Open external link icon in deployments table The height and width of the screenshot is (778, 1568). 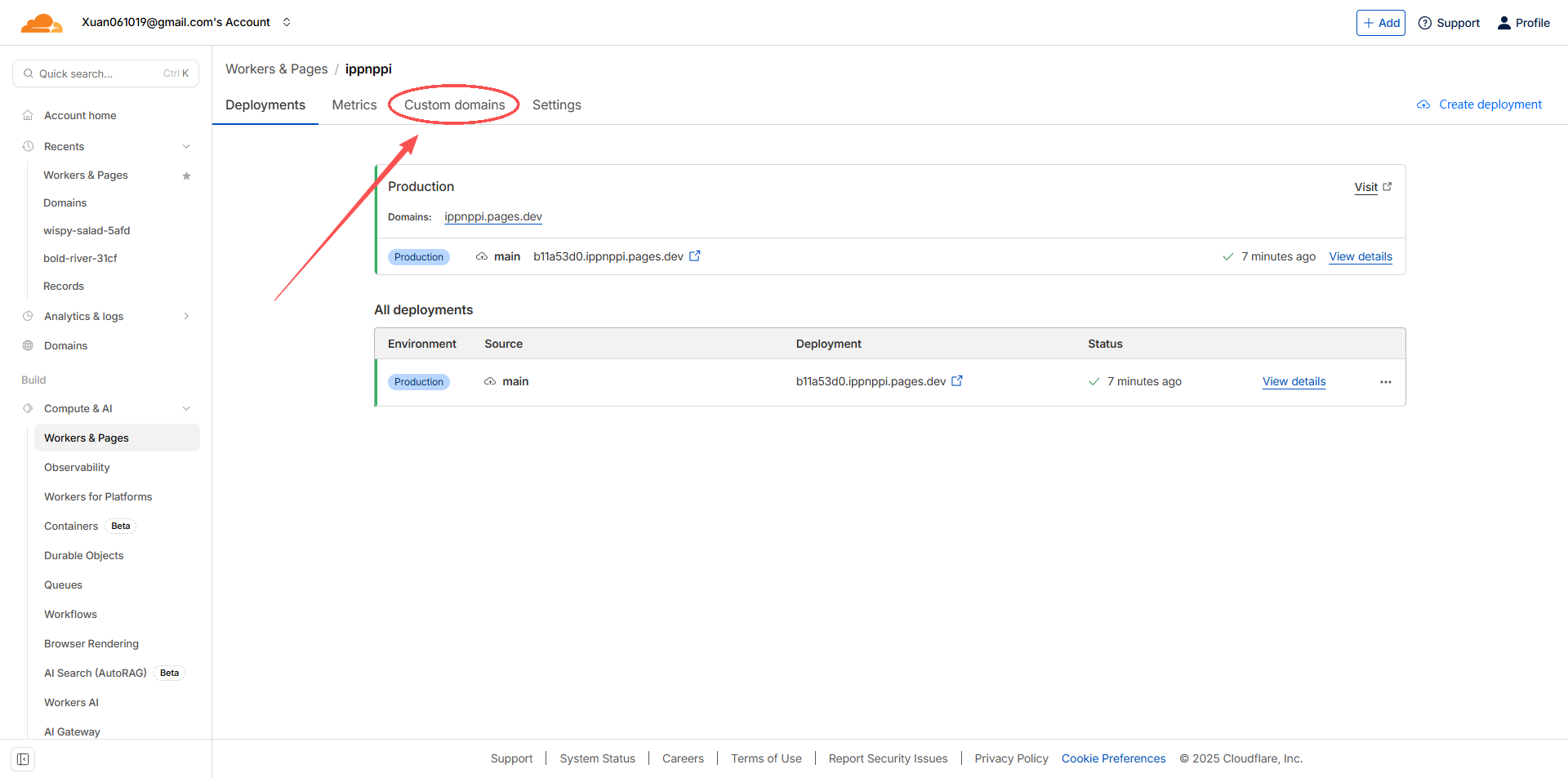coord(957,380)
